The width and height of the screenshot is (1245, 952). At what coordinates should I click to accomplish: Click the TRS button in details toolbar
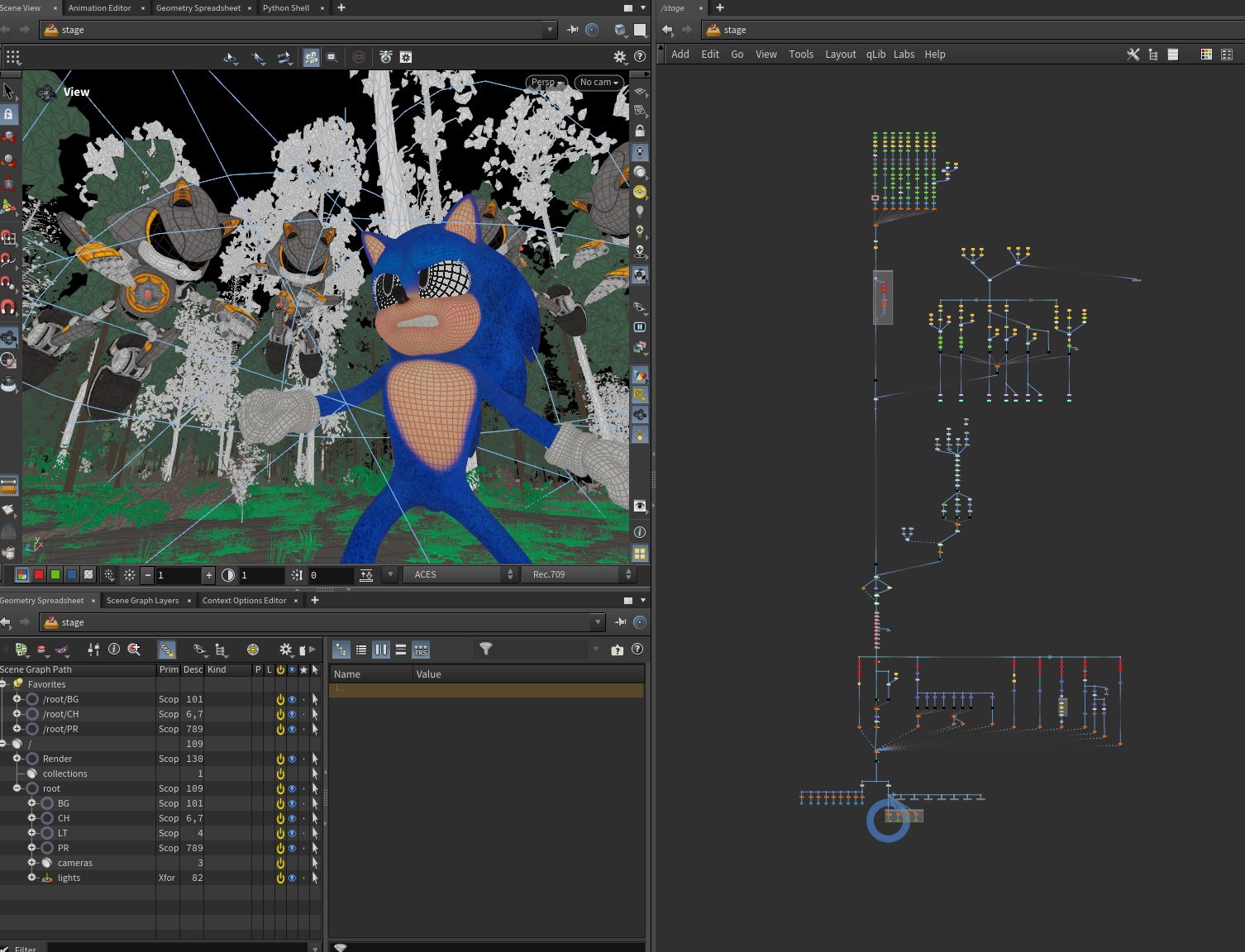[x=420, y=650]
